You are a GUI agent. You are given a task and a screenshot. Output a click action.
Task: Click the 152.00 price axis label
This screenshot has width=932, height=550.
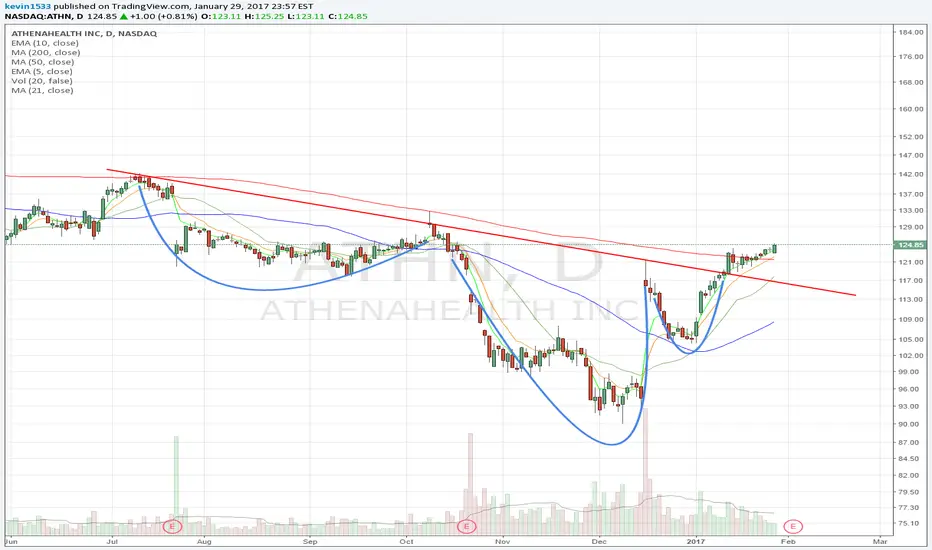(911, 137)
